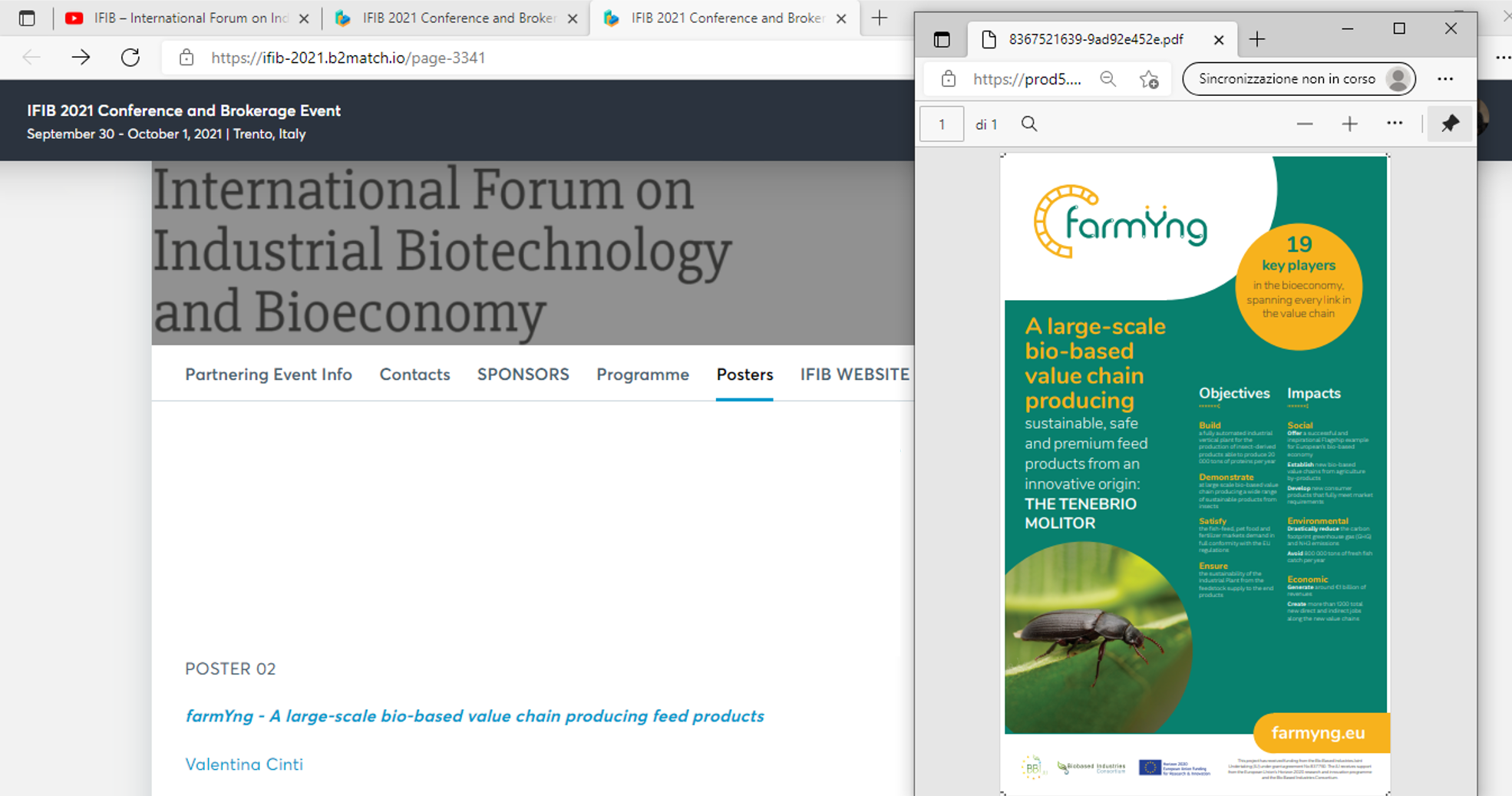Select the Contacts navigation item
The height and width of the screenshot is (796, 1512).
(414, 375)
